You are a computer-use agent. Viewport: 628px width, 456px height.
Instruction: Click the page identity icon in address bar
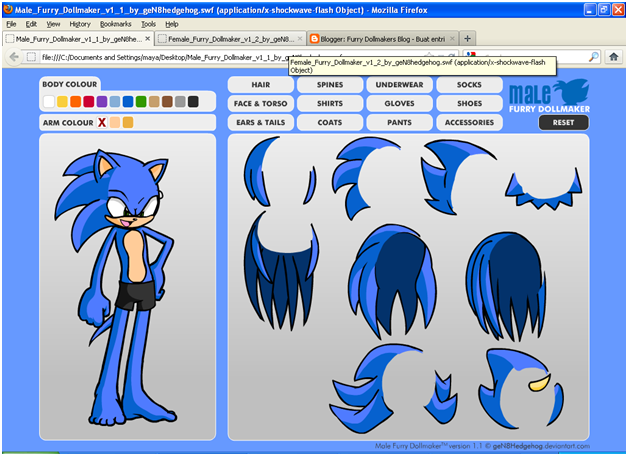[x=31, y=57]
